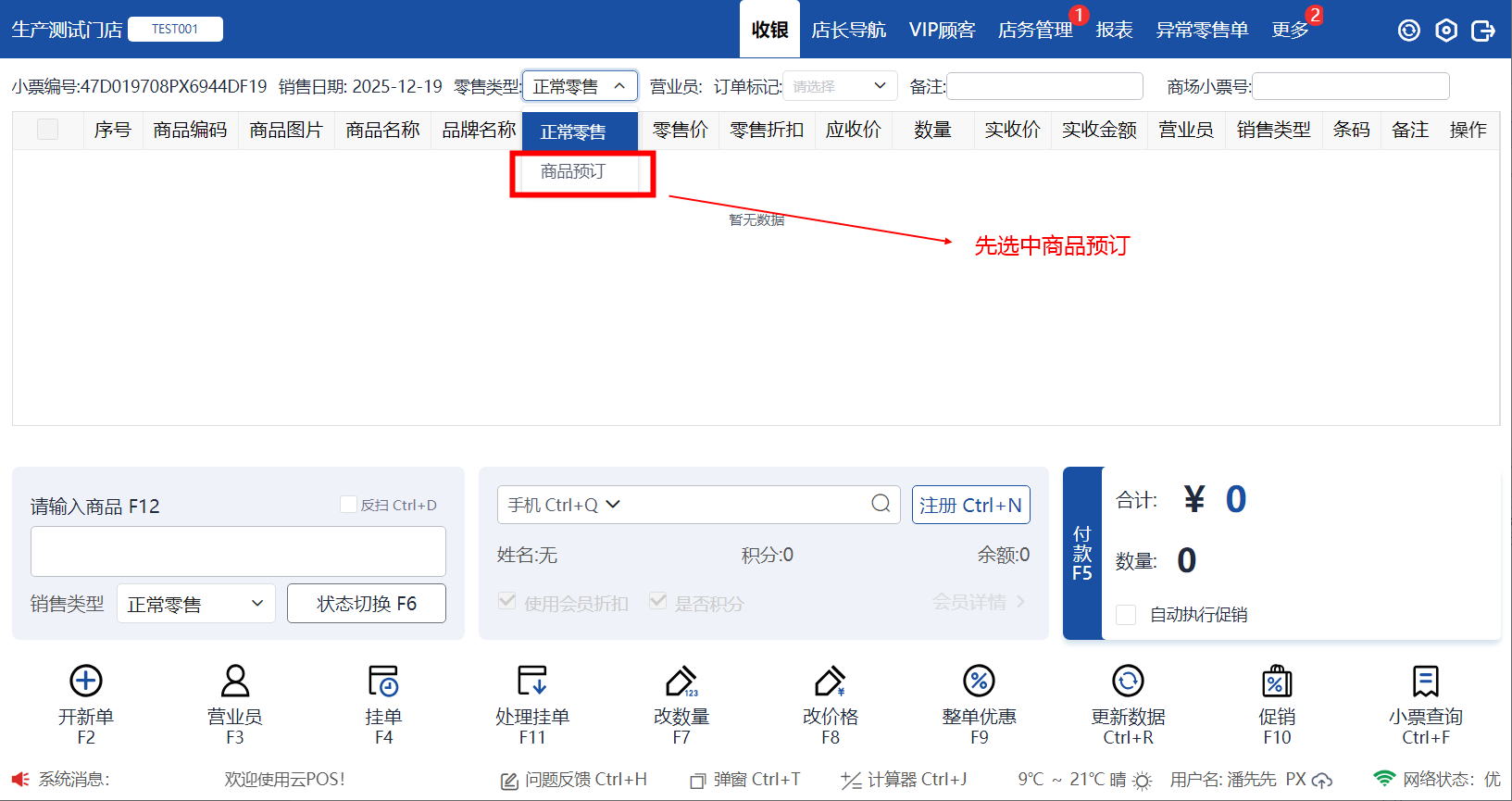Toggle the 反扫 Ctrl+D checkbox

[x=349, y=505]
